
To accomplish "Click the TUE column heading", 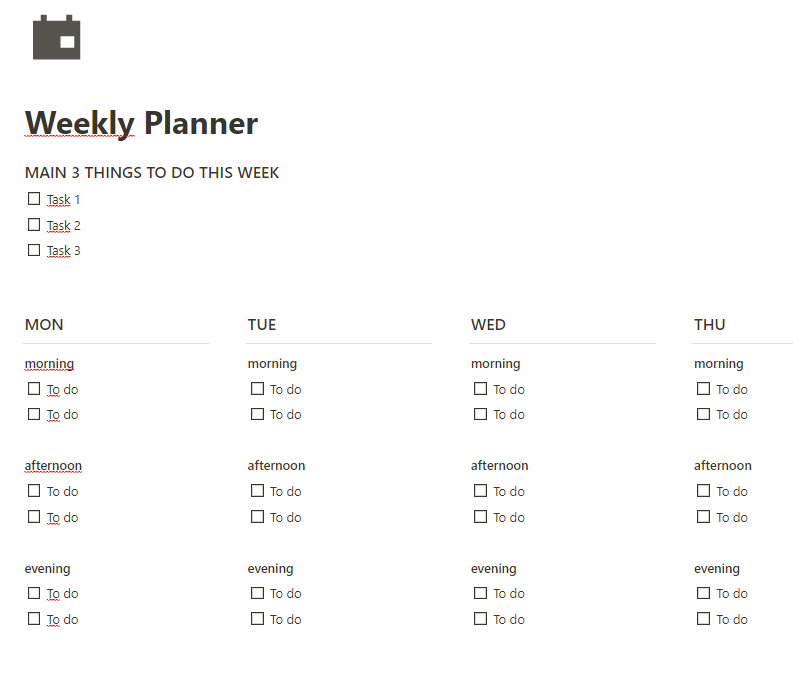I will [262, 325].
